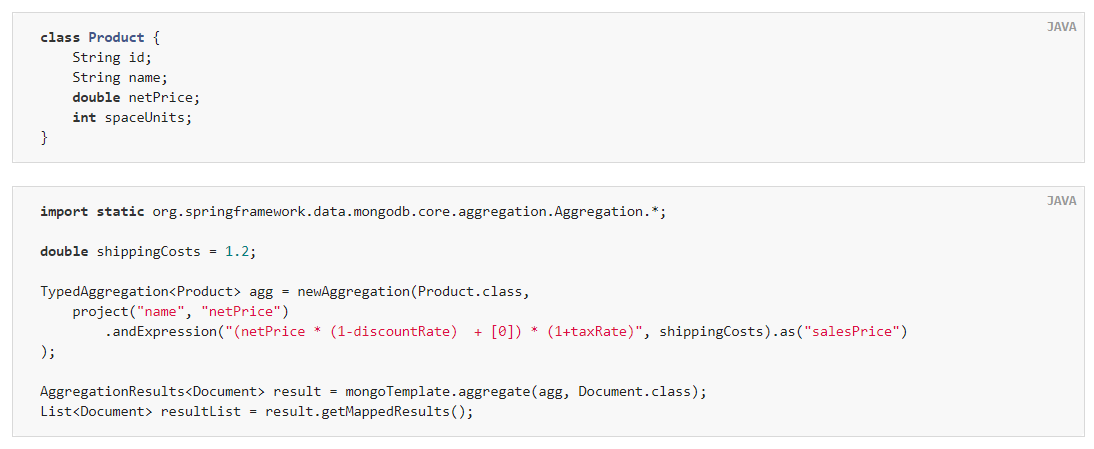Click the "name" string in project()
1094x449 pixels.
pos(160,312)
